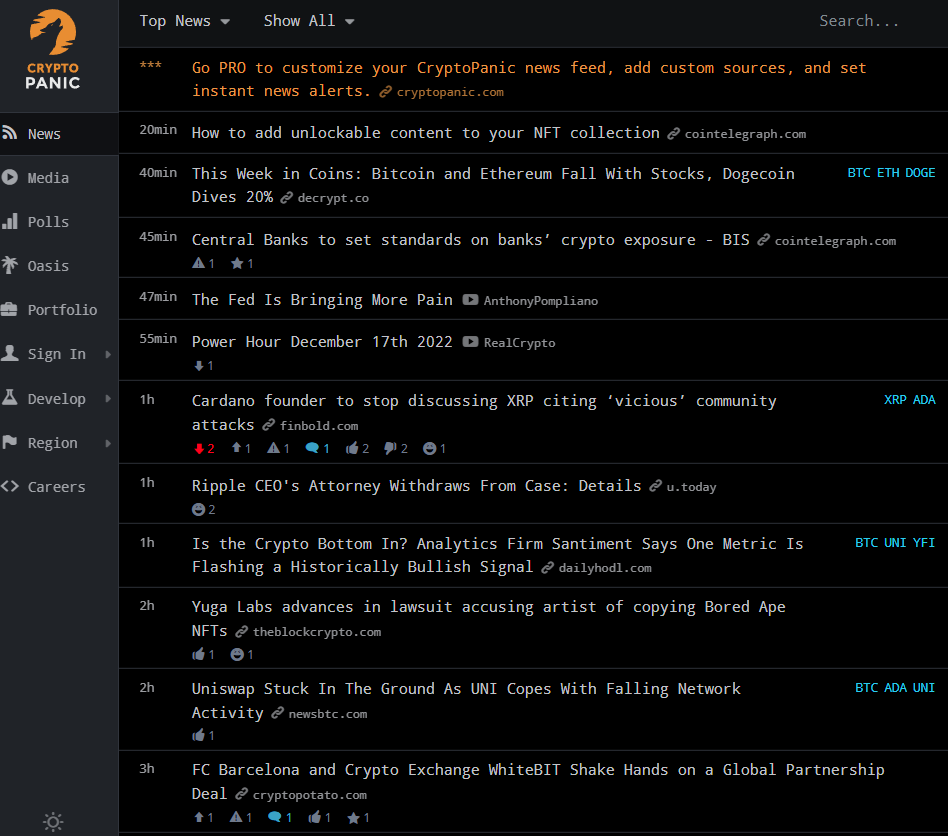Click the Region flag icon
Image resolution: width=948 pixels, height=836 pixels.
click(9, 442)
